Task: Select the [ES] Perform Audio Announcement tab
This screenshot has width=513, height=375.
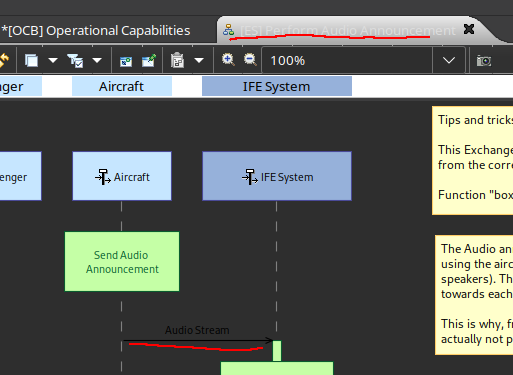Action: coord(348,31)
